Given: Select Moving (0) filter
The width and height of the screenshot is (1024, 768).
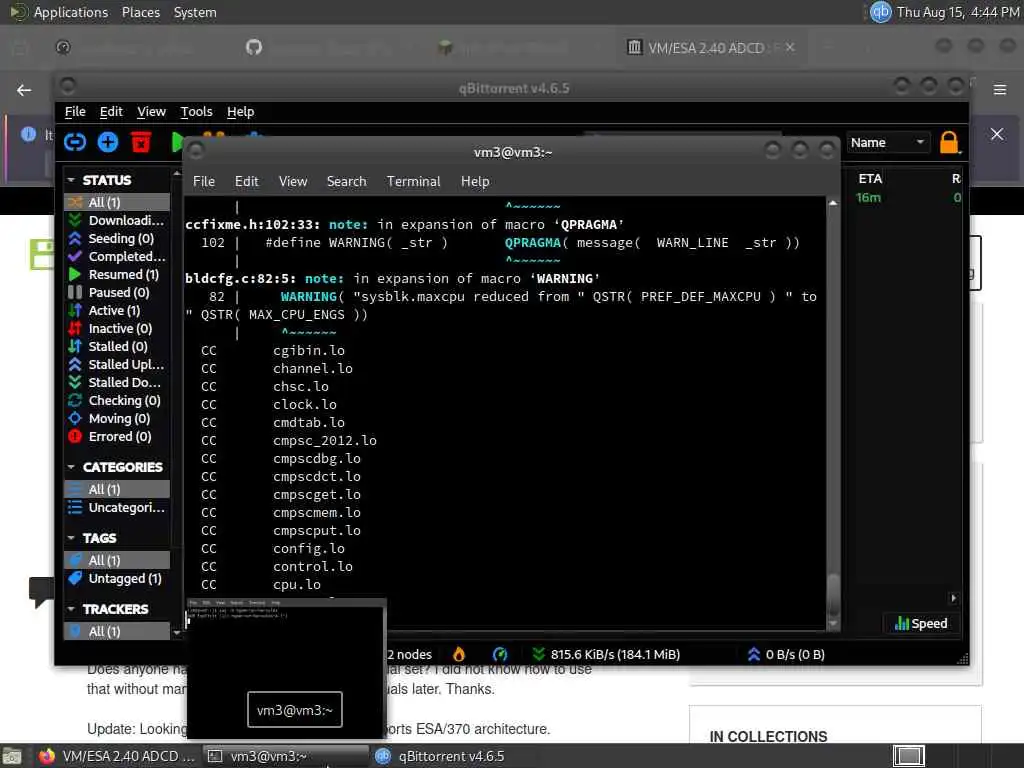Looking at the screenshot, I should [x=118, y=418].
